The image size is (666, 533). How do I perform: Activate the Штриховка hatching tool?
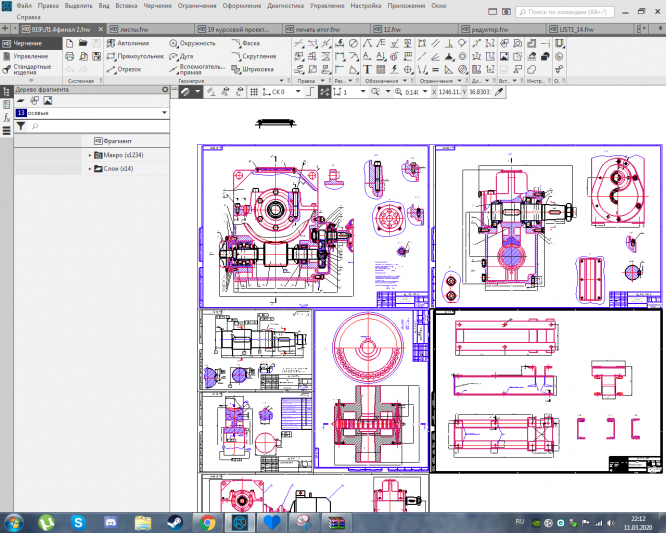click(x=255, y=69)
